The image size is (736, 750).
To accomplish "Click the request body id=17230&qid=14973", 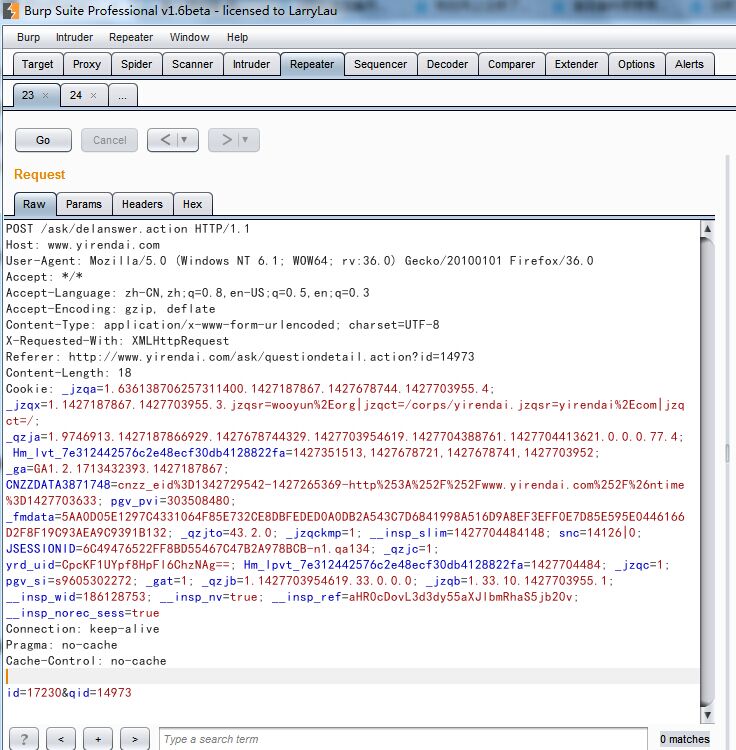I will coord(69,693).
